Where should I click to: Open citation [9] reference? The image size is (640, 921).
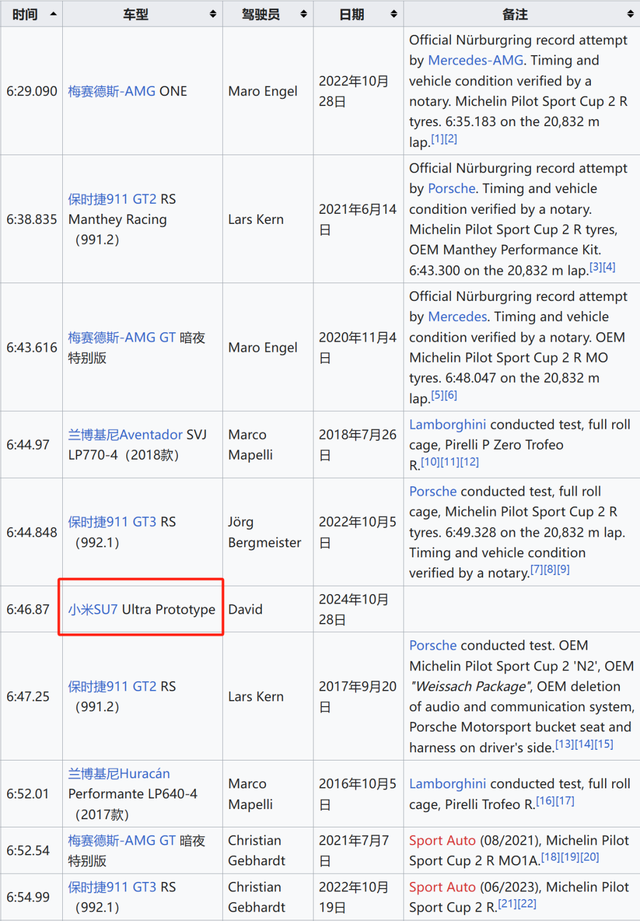click(x=564, y=570)
